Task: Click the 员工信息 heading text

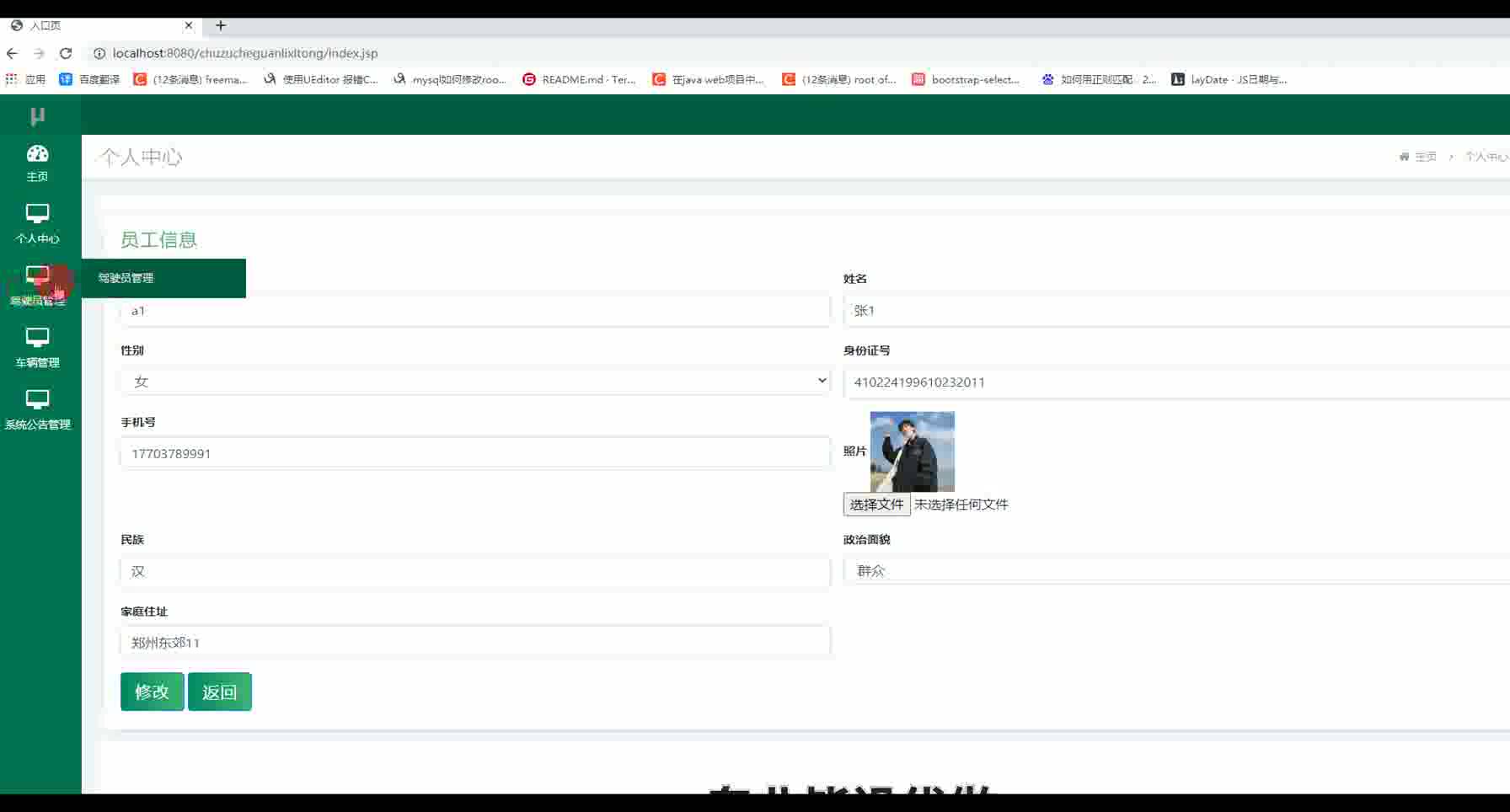Action: [158, 240]
